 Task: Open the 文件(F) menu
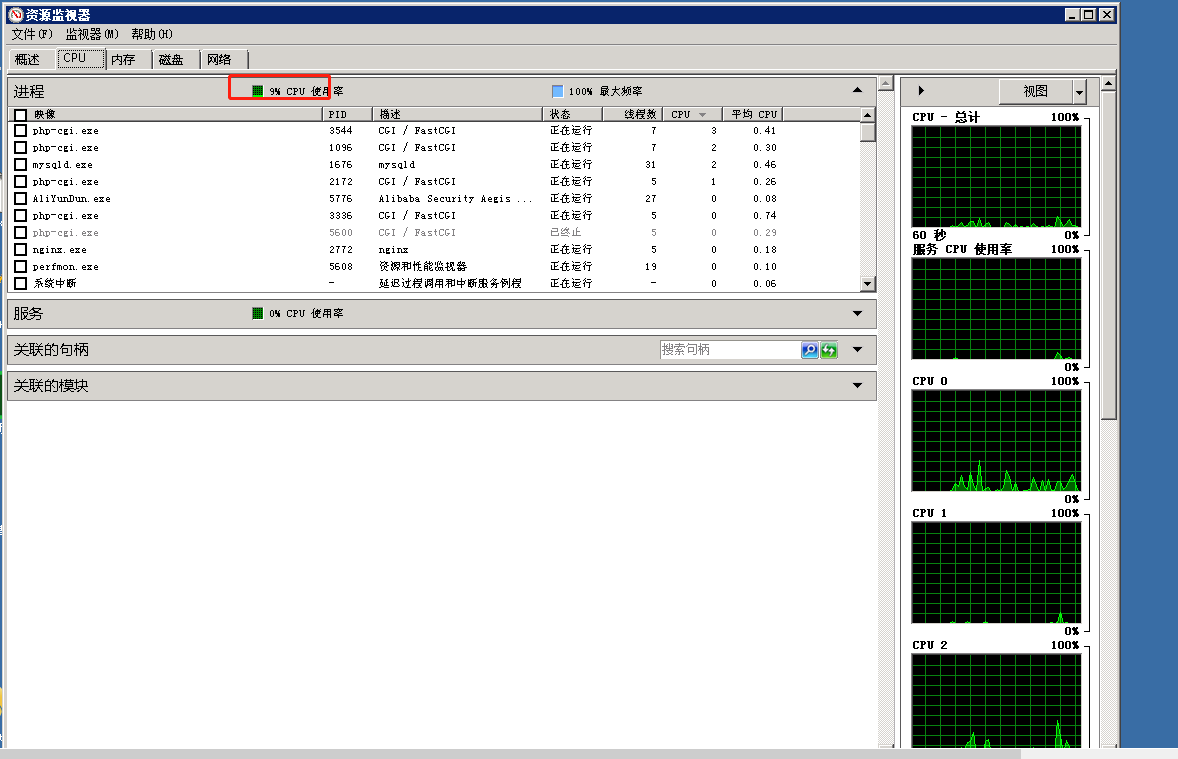(x=32, y=35)
